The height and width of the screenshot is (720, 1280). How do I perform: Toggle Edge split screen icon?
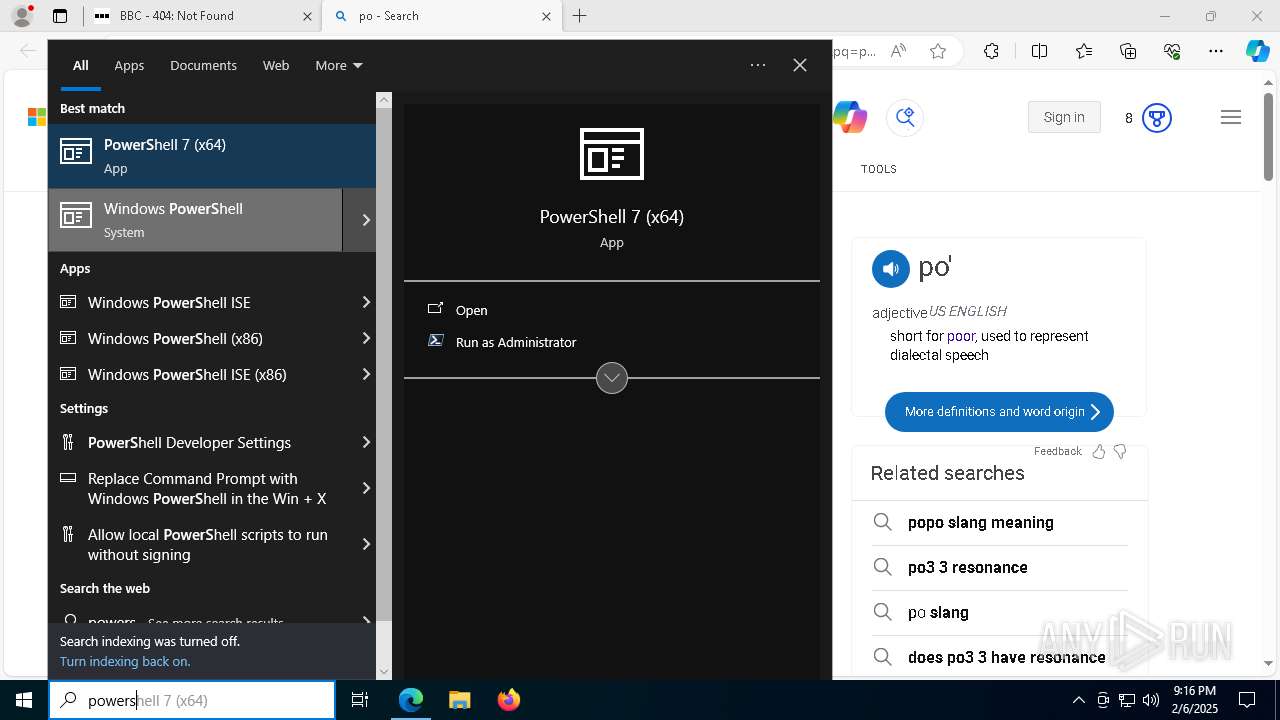click(1039, 51)
